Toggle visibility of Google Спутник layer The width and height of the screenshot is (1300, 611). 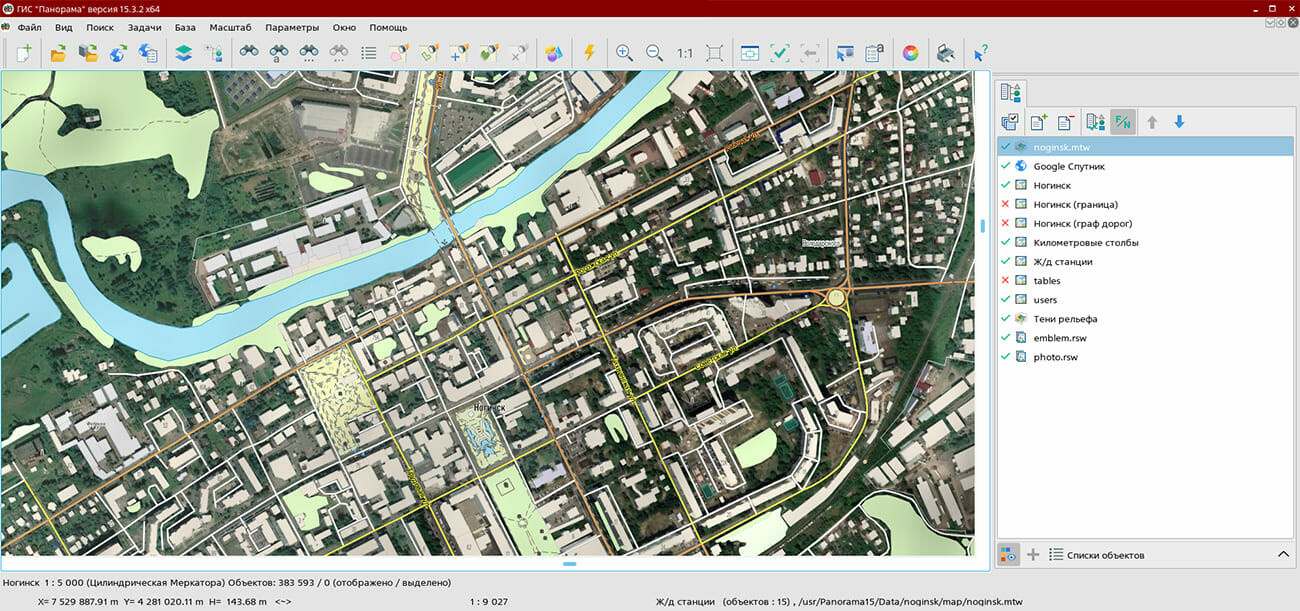tap(1005, 166)
